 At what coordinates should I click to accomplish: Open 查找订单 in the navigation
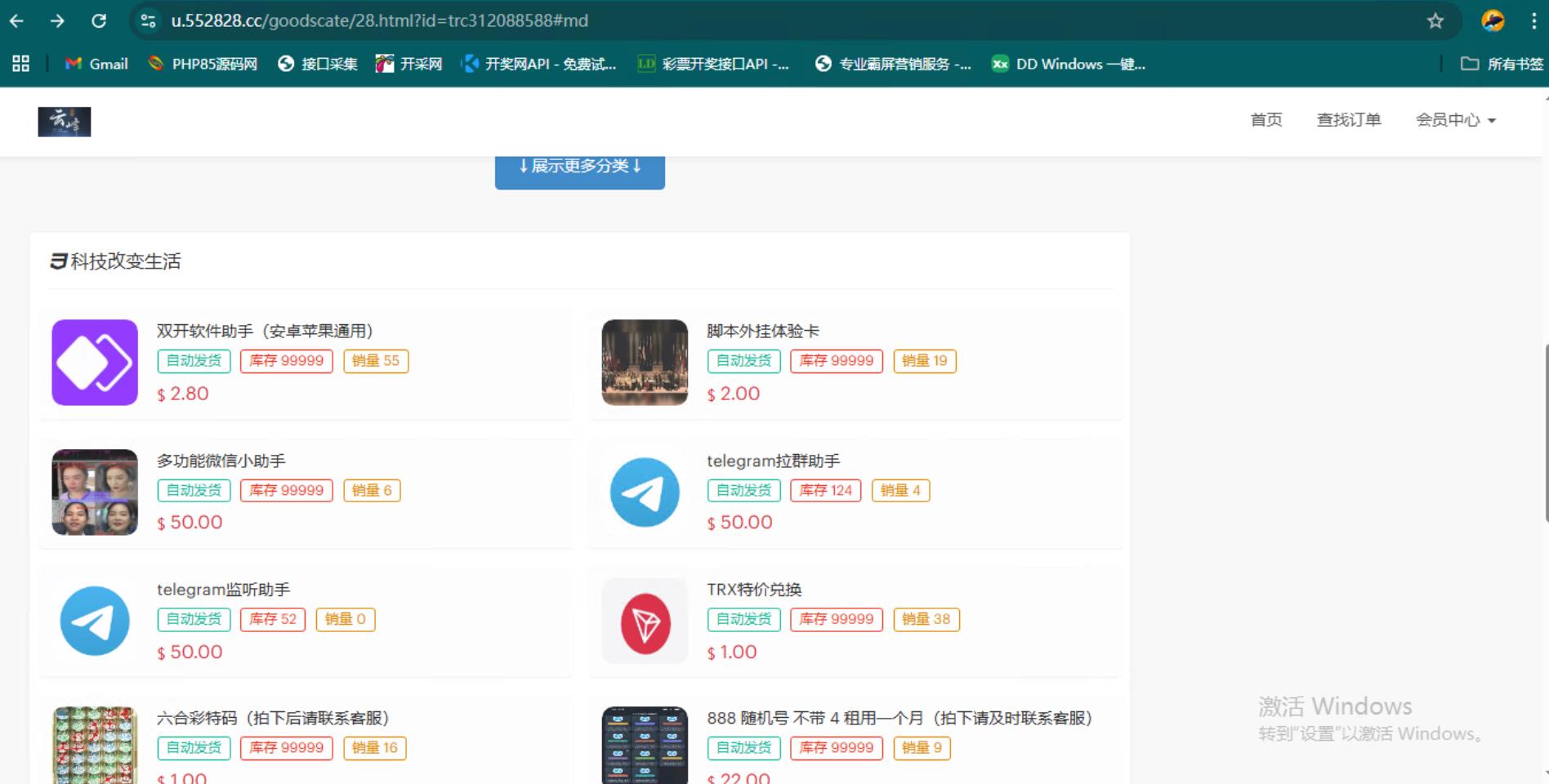1348,120
